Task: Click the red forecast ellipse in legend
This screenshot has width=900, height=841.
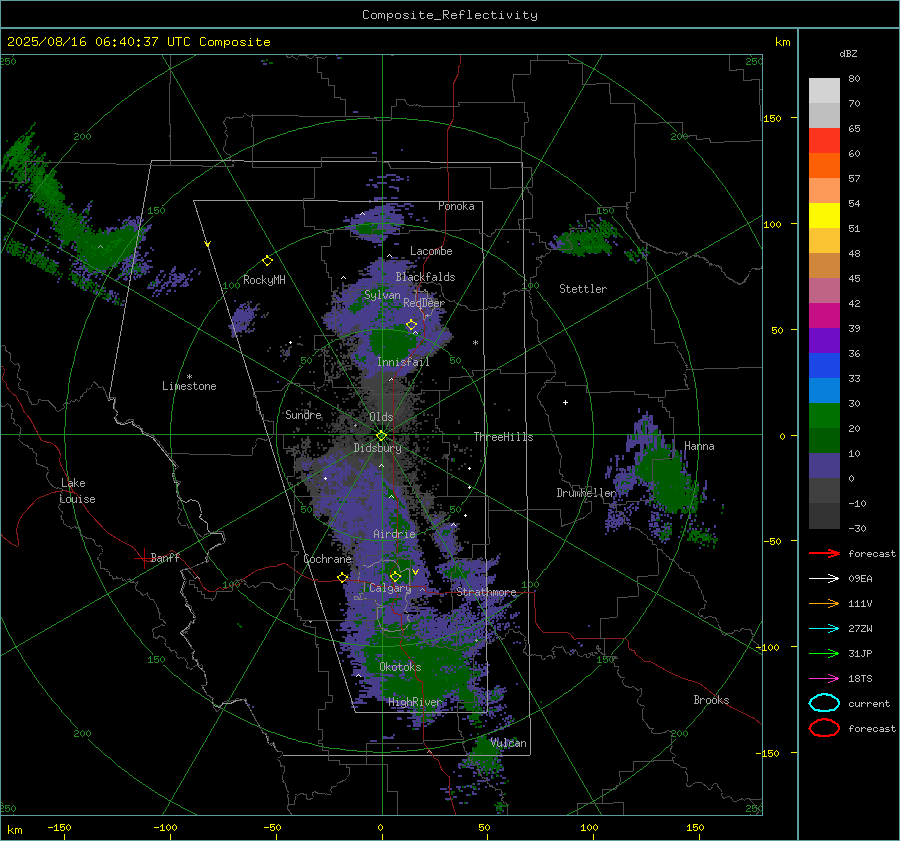Action: 824,728
